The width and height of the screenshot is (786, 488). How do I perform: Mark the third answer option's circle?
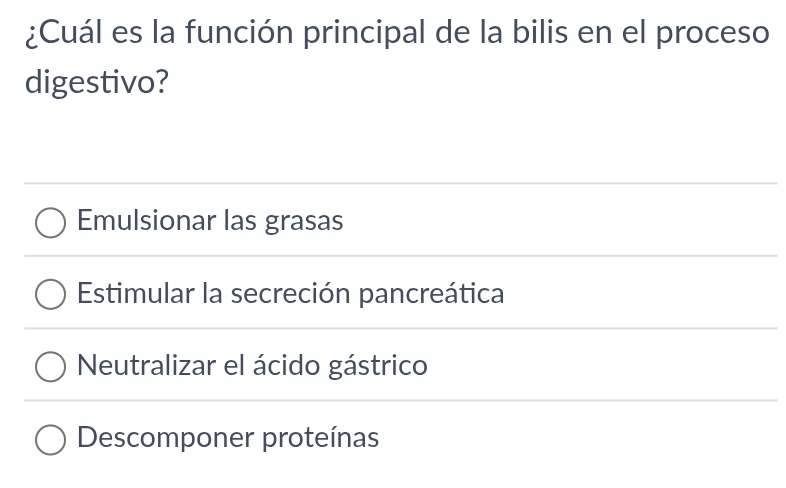click(x=51, y=367)
